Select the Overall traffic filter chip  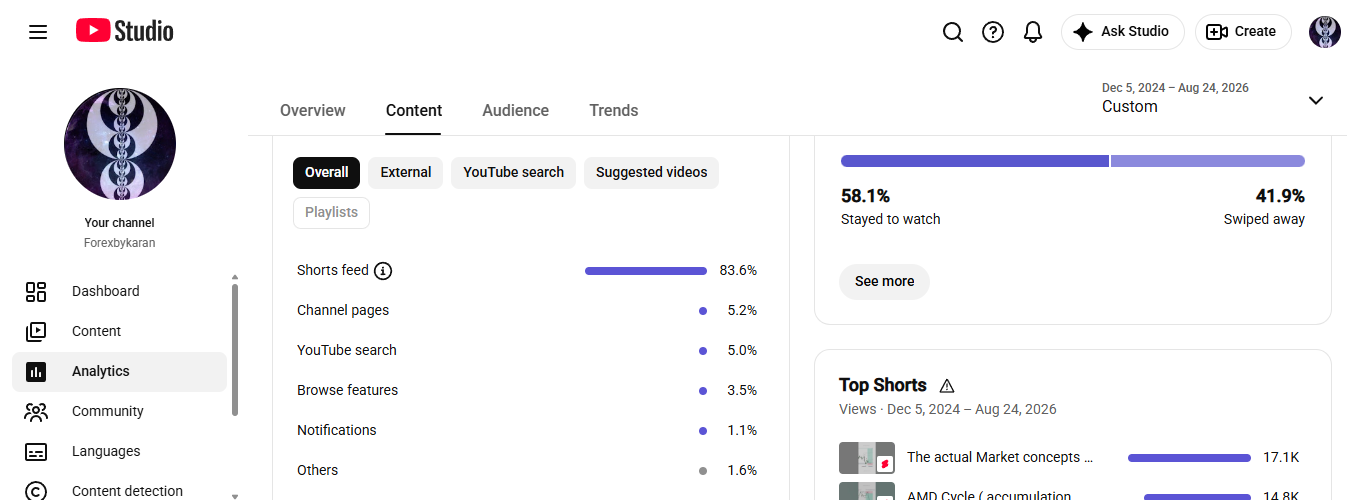point(326,172)
